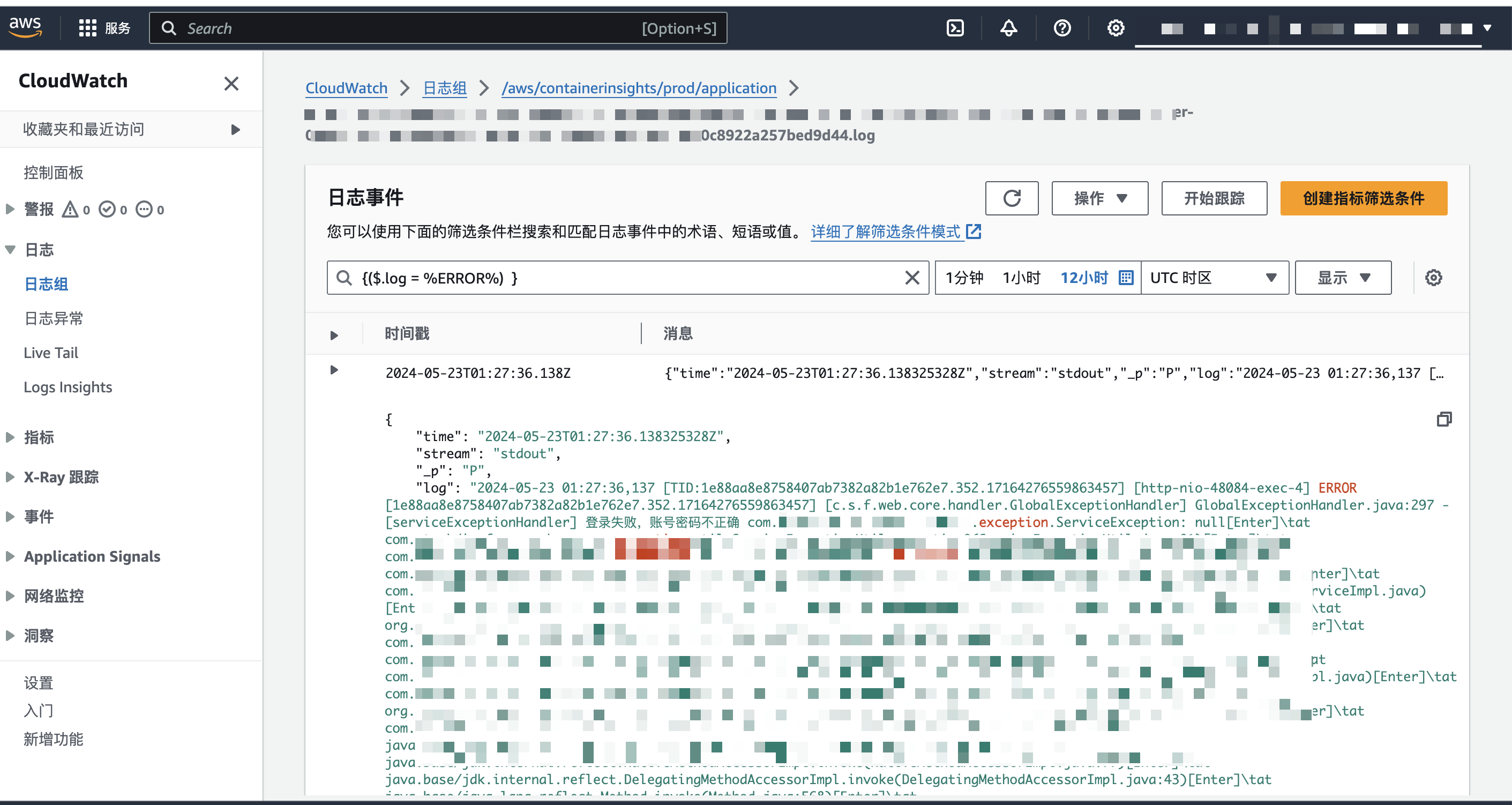Expand the 警报 alarms section
The image size is (1512, 805).
[10, 209]
